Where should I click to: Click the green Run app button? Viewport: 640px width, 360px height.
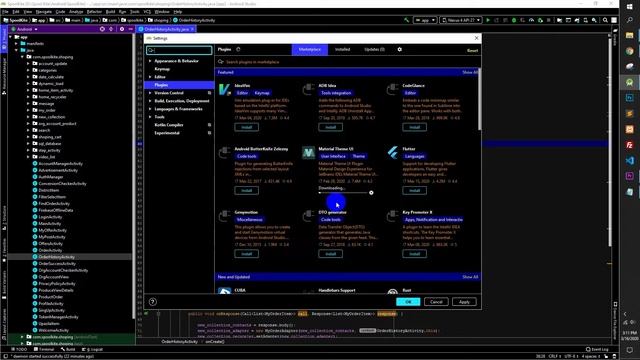coord(488,20)
